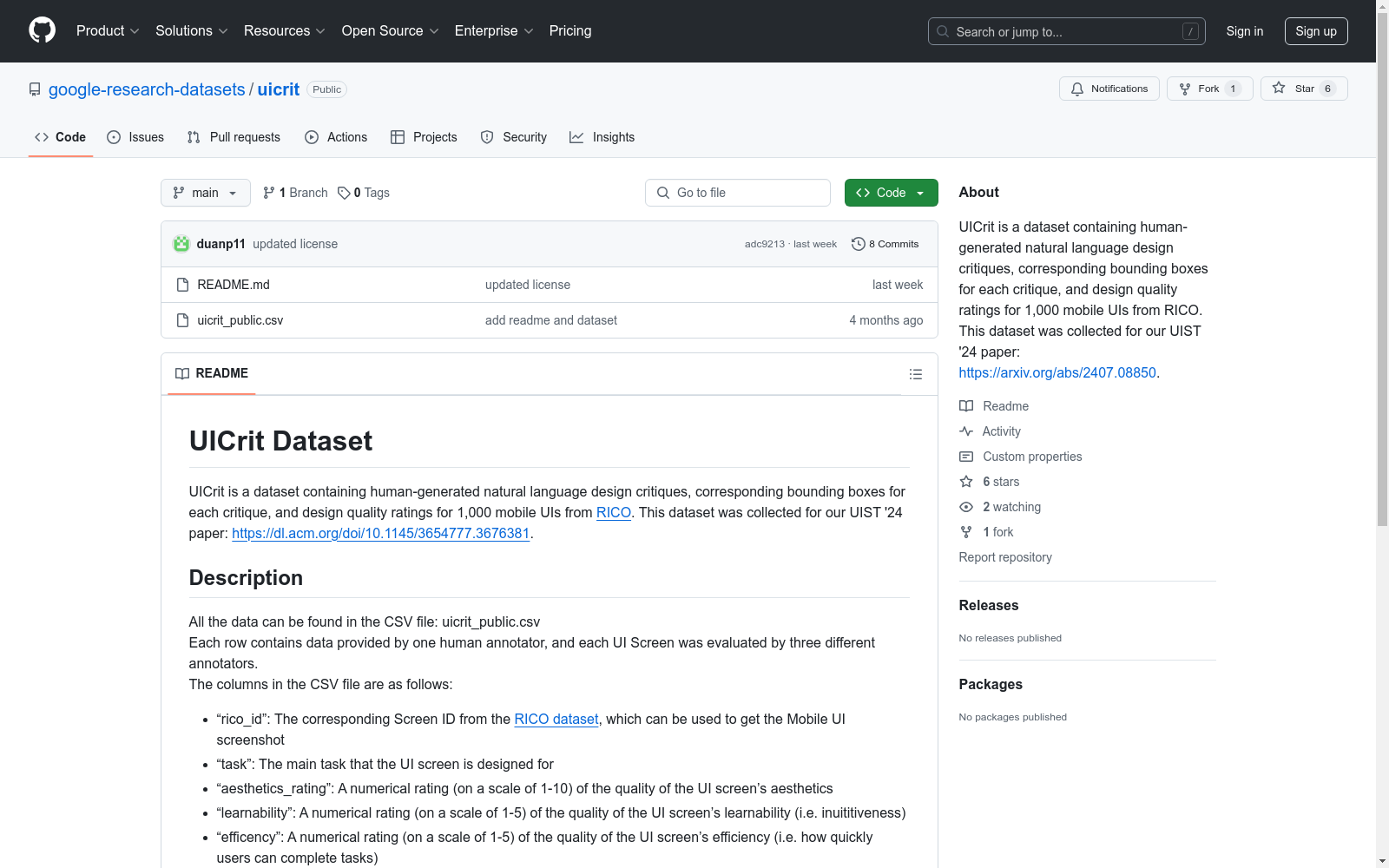Click the Go to file search field
1389x868 pixels.
738,193
